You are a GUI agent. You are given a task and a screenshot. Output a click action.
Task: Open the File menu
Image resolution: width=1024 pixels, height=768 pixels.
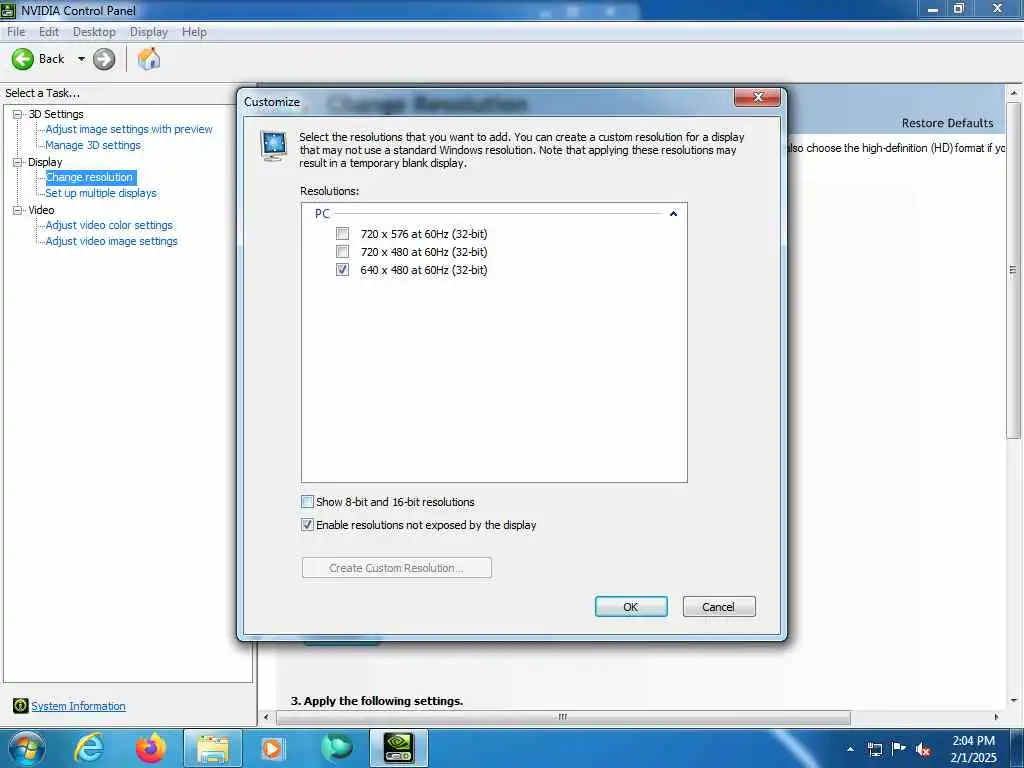click(16, 31)
